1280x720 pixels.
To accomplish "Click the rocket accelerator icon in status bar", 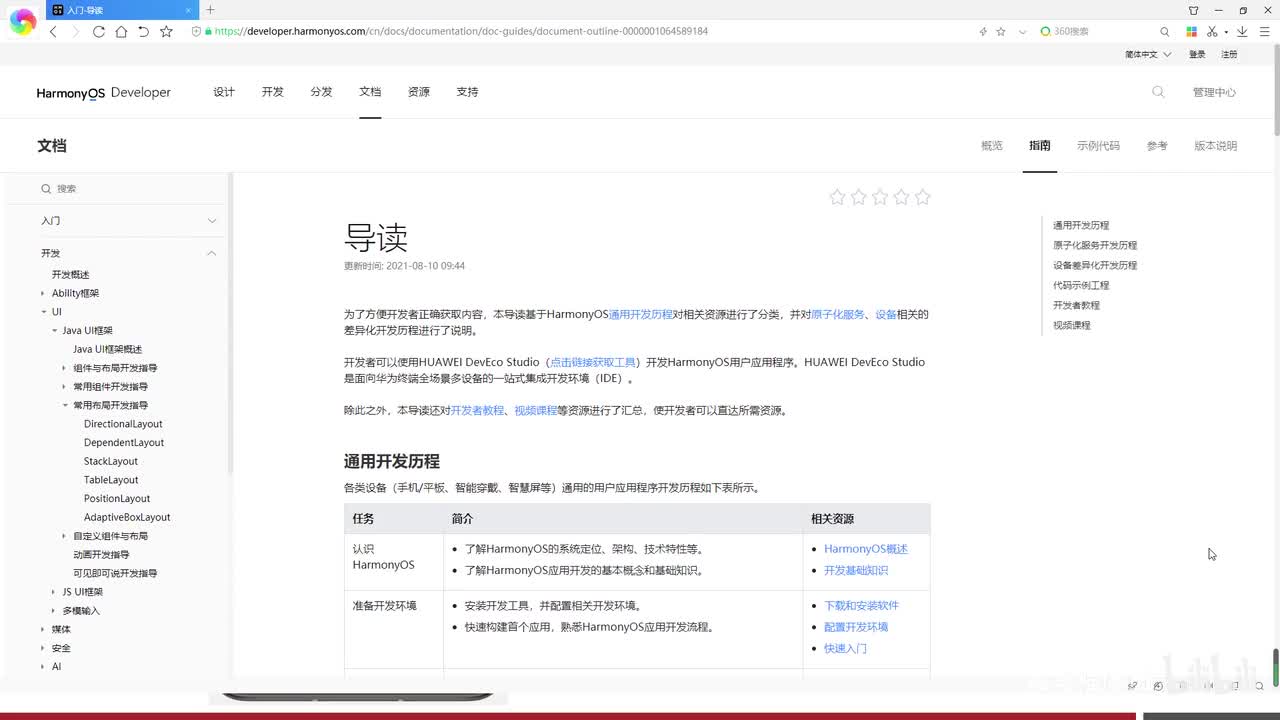I will coord(1132,686).
